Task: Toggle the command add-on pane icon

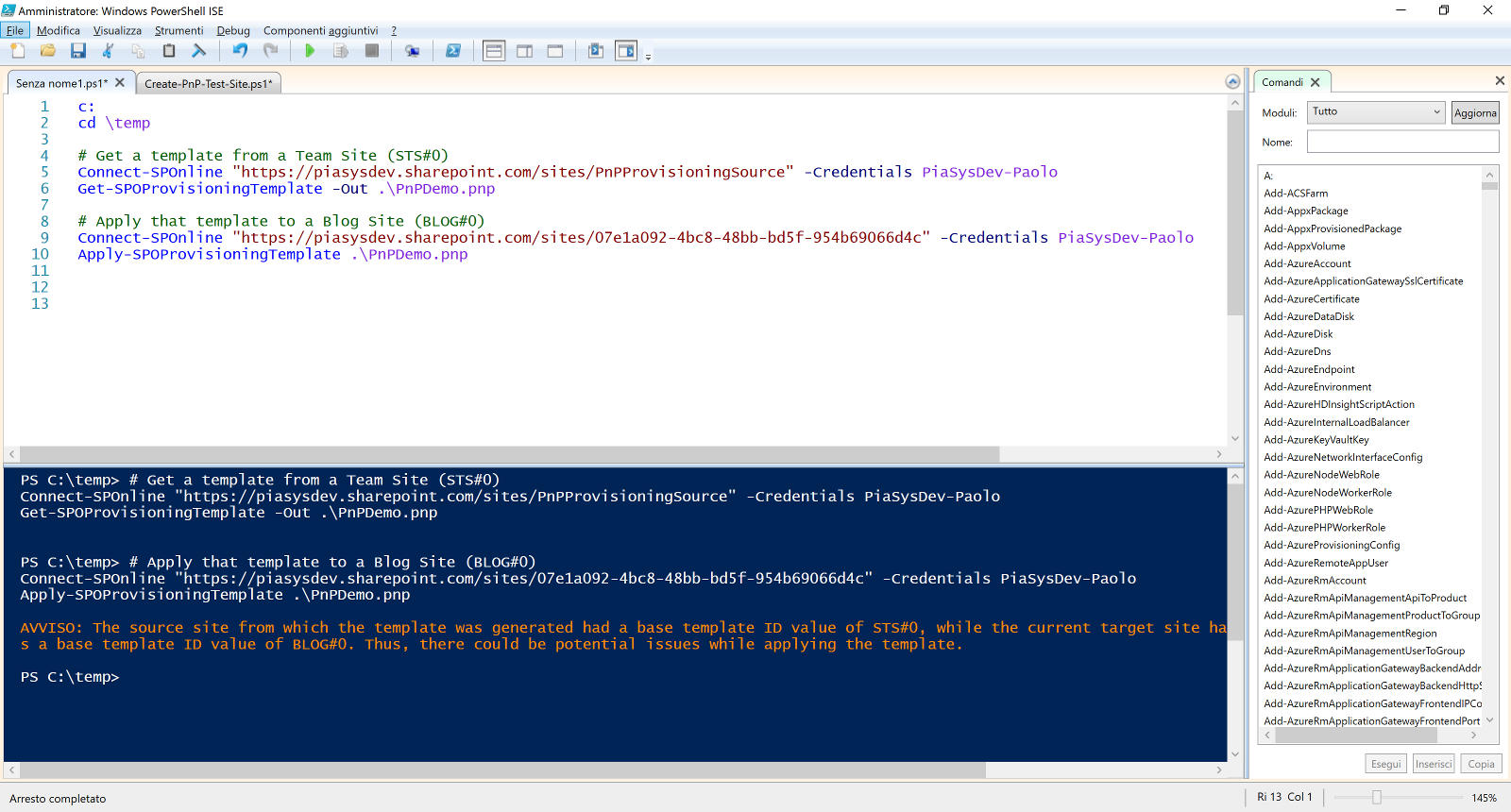Action: pos(626,51)
